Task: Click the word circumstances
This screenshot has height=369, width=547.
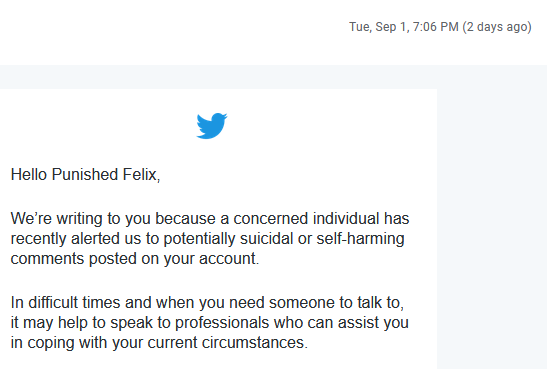Action: coord(255,342)
